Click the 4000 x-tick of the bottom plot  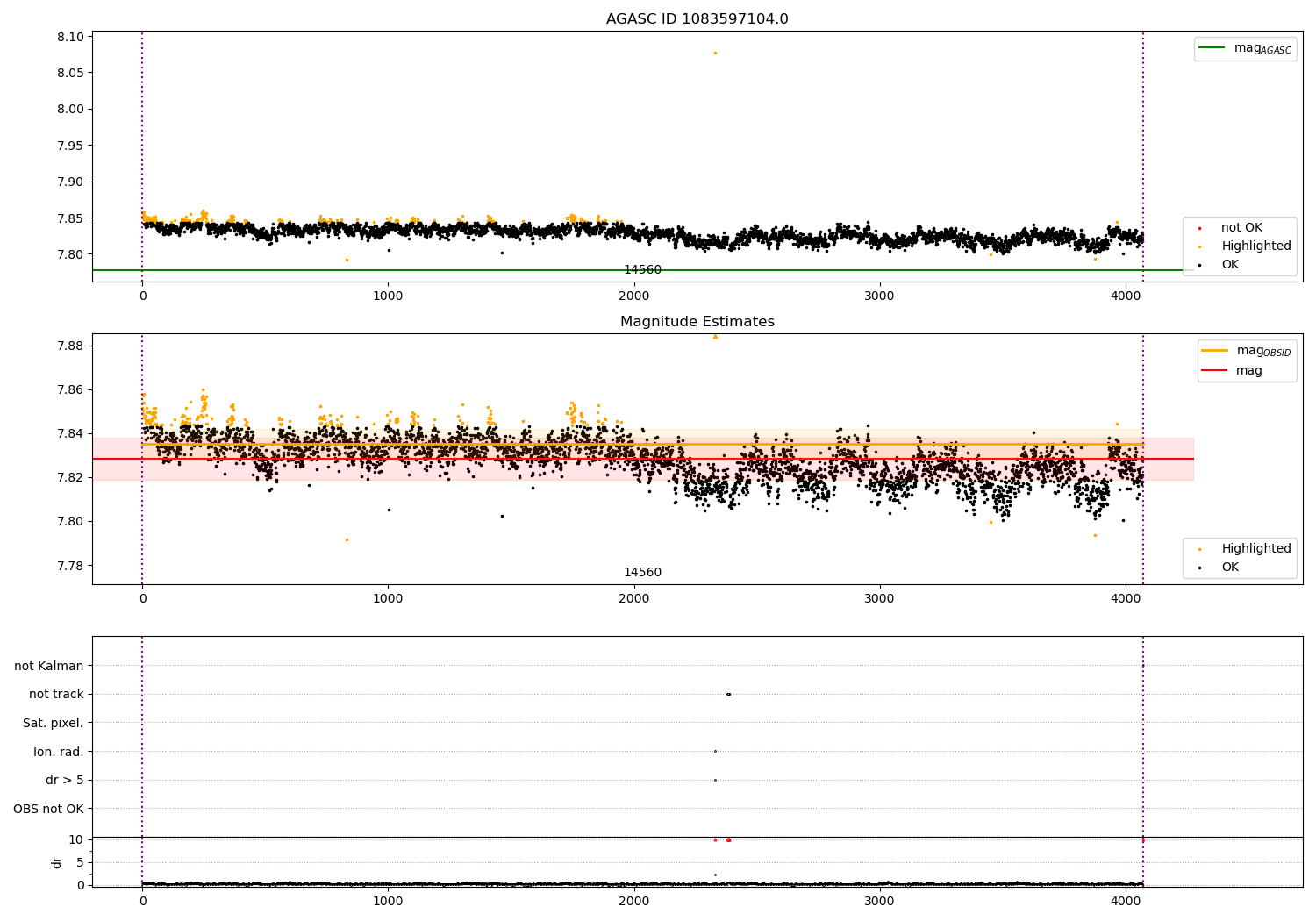1126,901
